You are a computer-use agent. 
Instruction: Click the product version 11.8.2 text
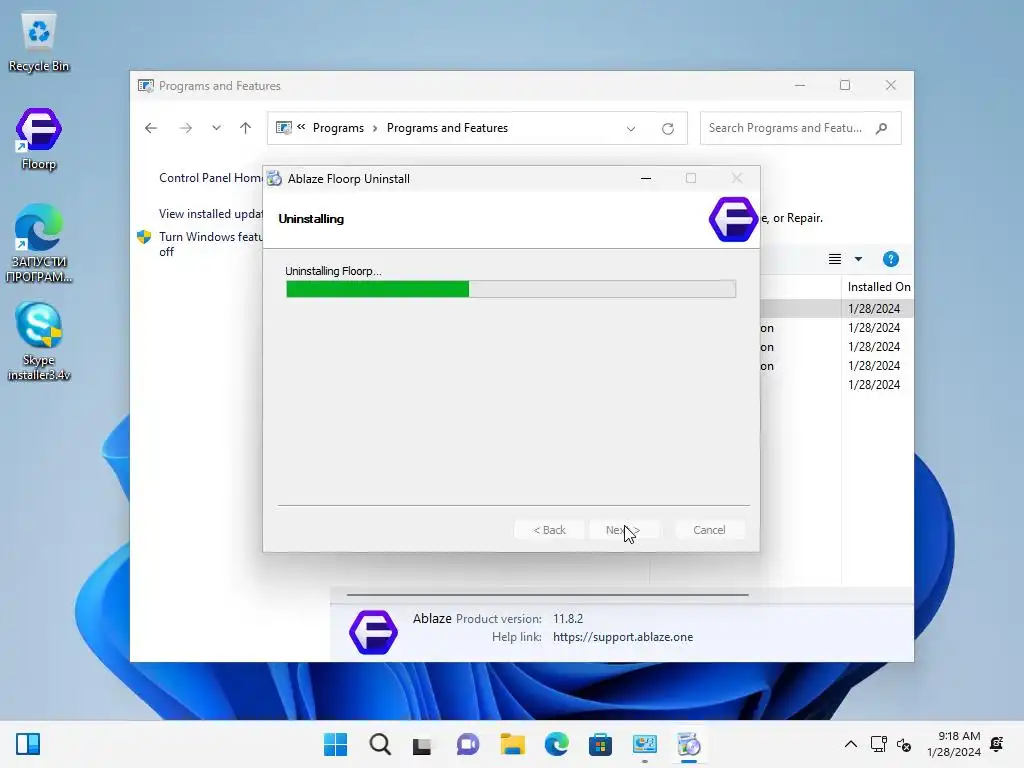click(568, 618)
